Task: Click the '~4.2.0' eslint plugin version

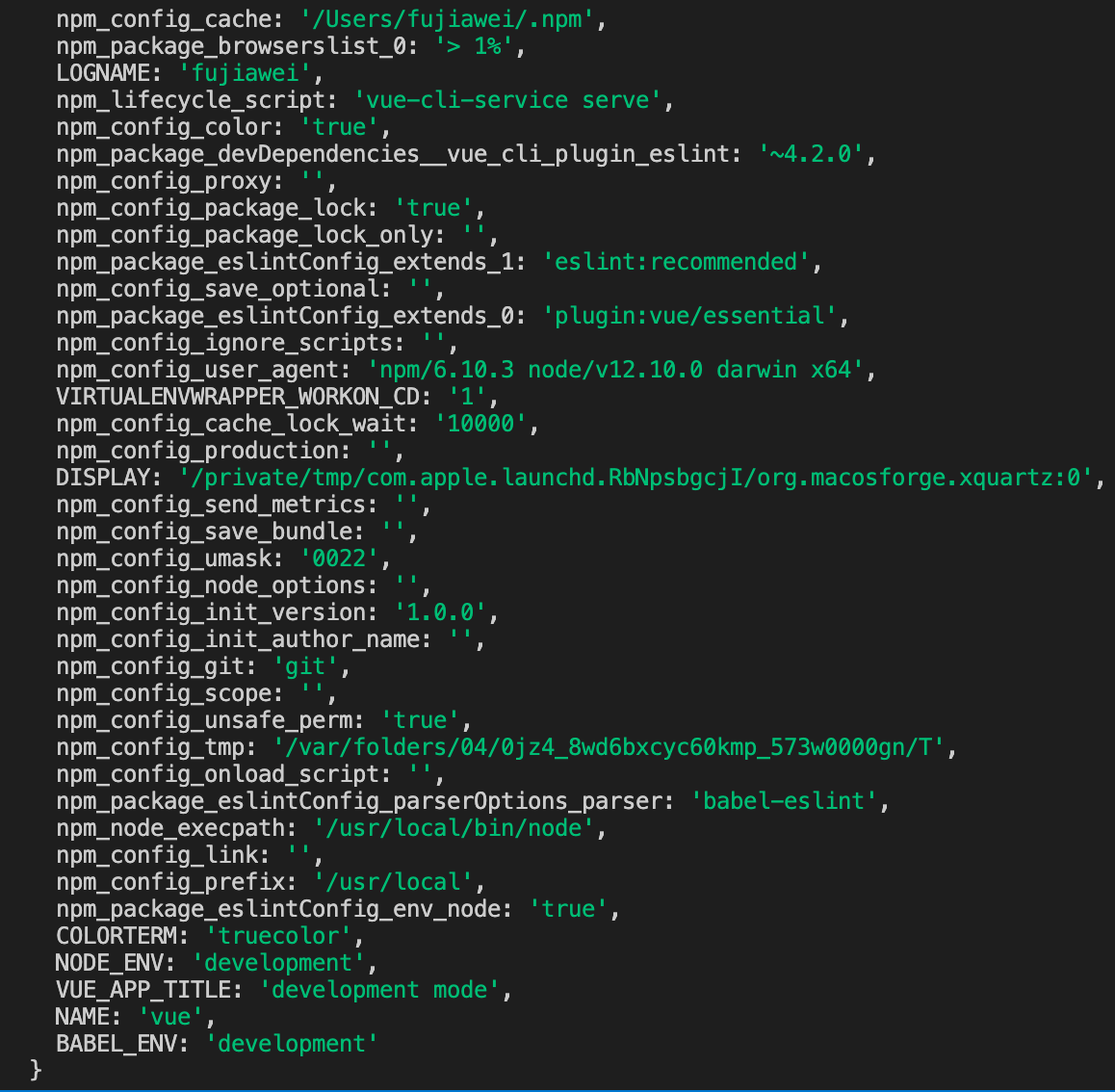Action: pos(811,154)
